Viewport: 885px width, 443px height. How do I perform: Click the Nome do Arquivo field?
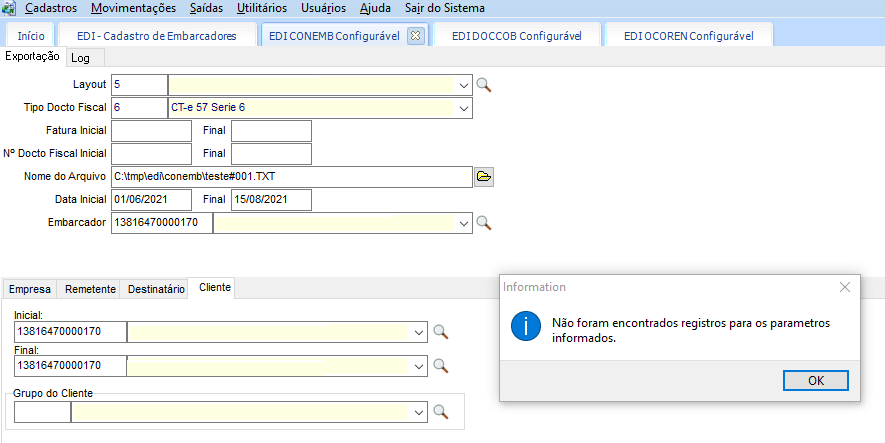point(291,177)
